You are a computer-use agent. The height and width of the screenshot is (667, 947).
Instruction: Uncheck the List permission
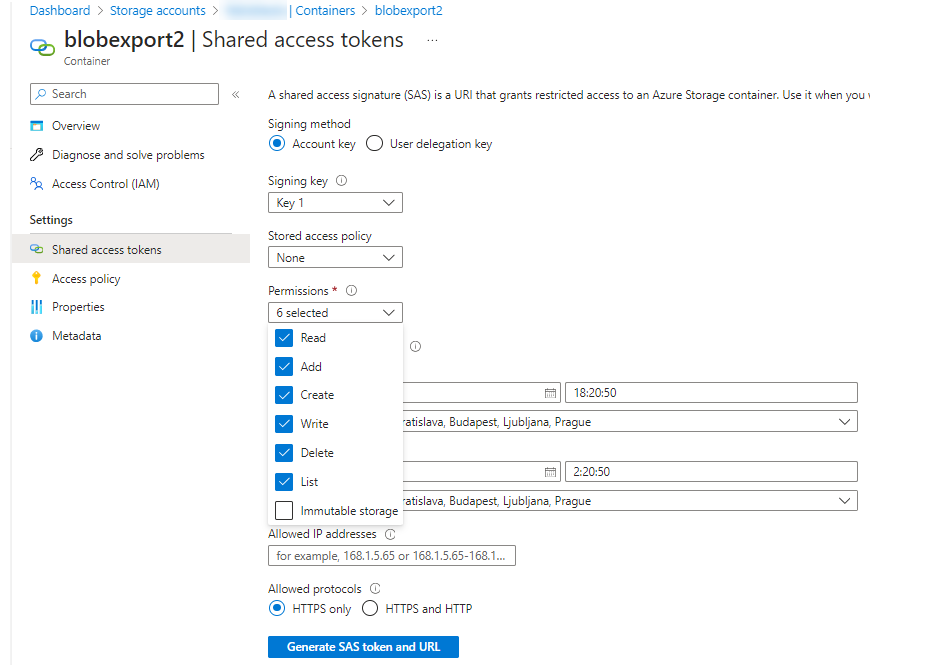click(x=284, y=482)
